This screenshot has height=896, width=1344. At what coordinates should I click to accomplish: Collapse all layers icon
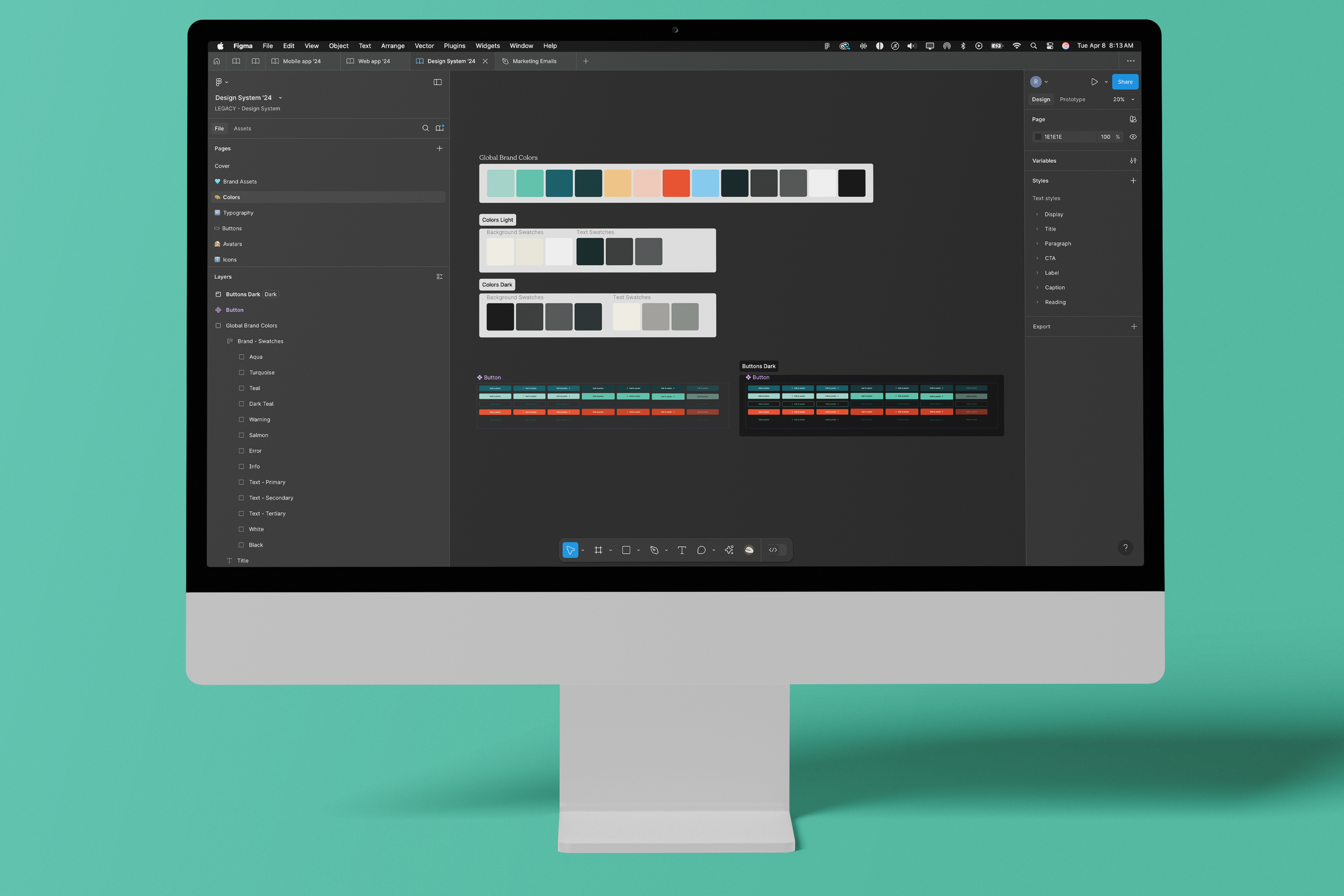tap(439, 277)
